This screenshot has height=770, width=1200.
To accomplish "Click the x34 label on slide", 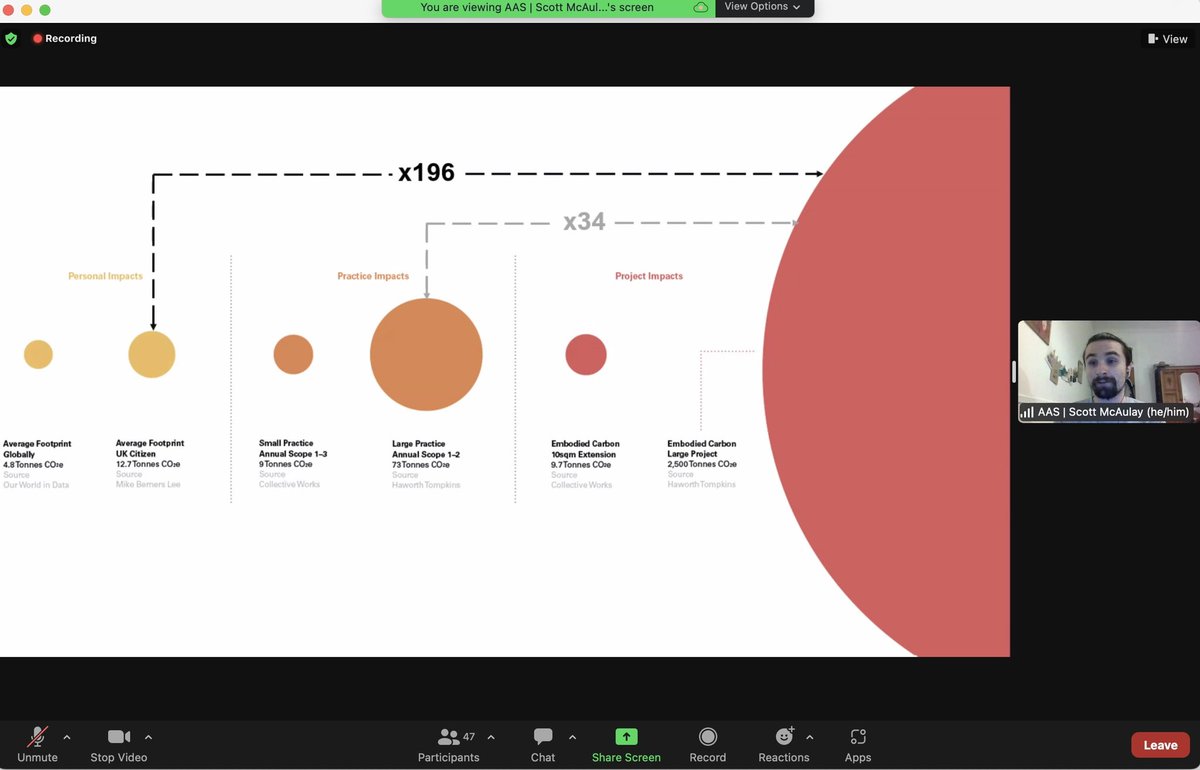I will pyautogui.click(x=584, y=222).
